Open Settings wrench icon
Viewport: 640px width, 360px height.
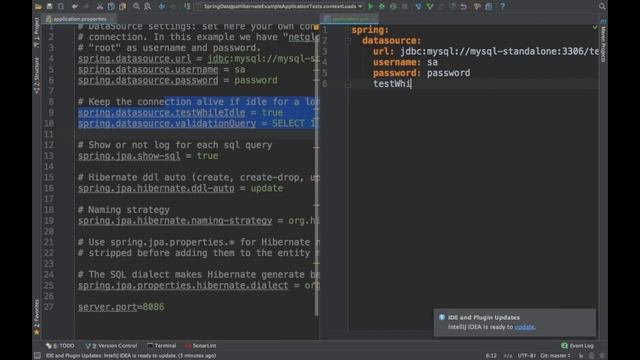pos(477,7)
